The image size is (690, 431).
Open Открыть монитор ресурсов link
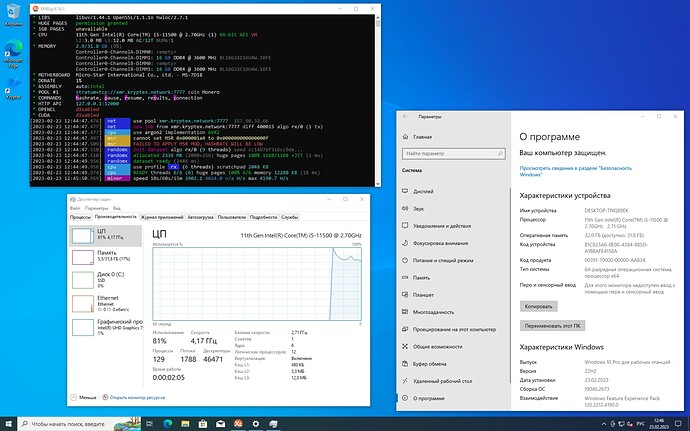pos(137,397)
